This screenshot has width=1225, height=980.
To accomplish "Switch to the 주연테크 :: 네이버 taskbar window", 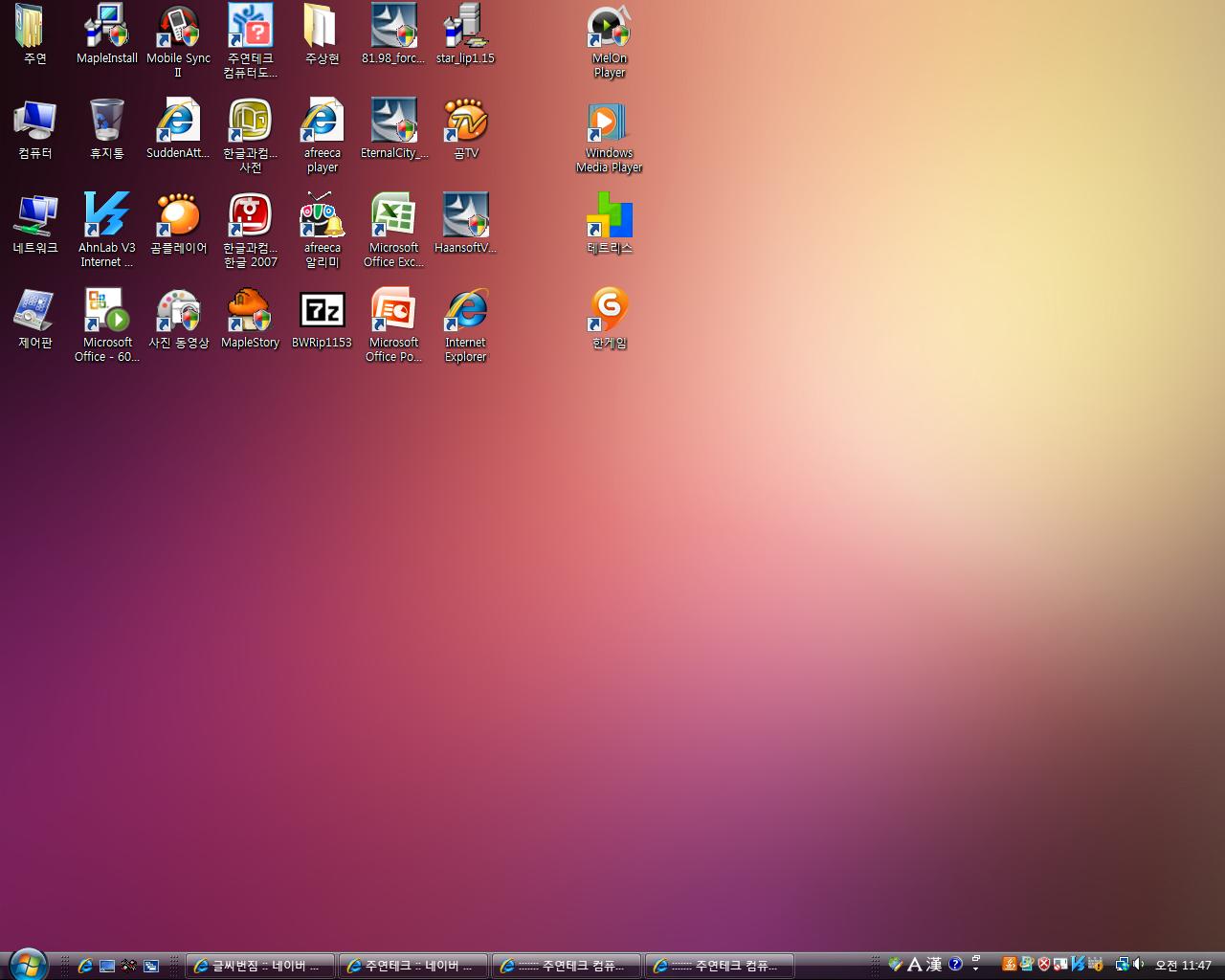I will pyautogui.click(x=412, y=966).
